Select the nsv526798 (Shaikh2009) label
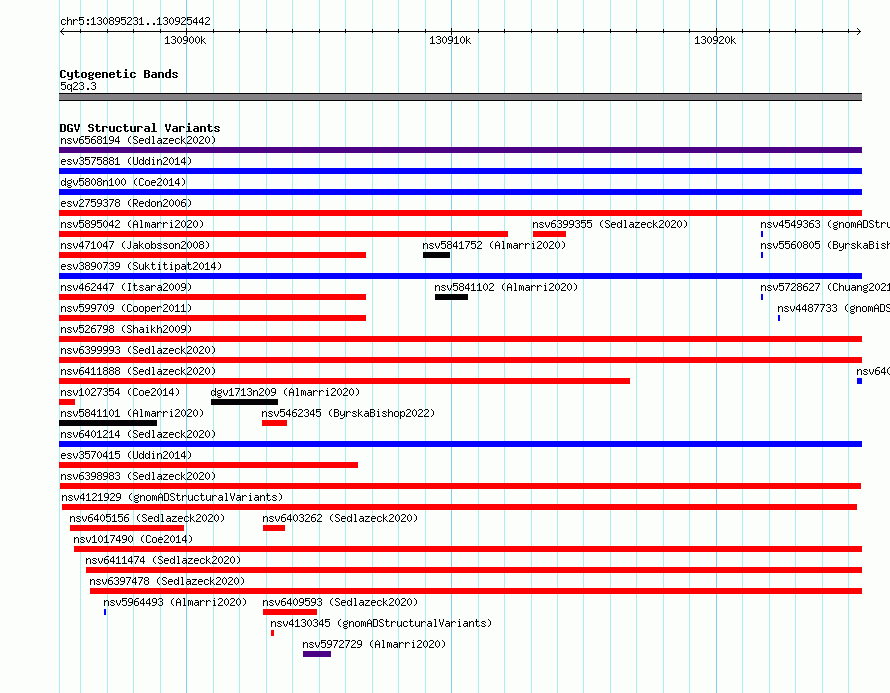 point(126,329)
